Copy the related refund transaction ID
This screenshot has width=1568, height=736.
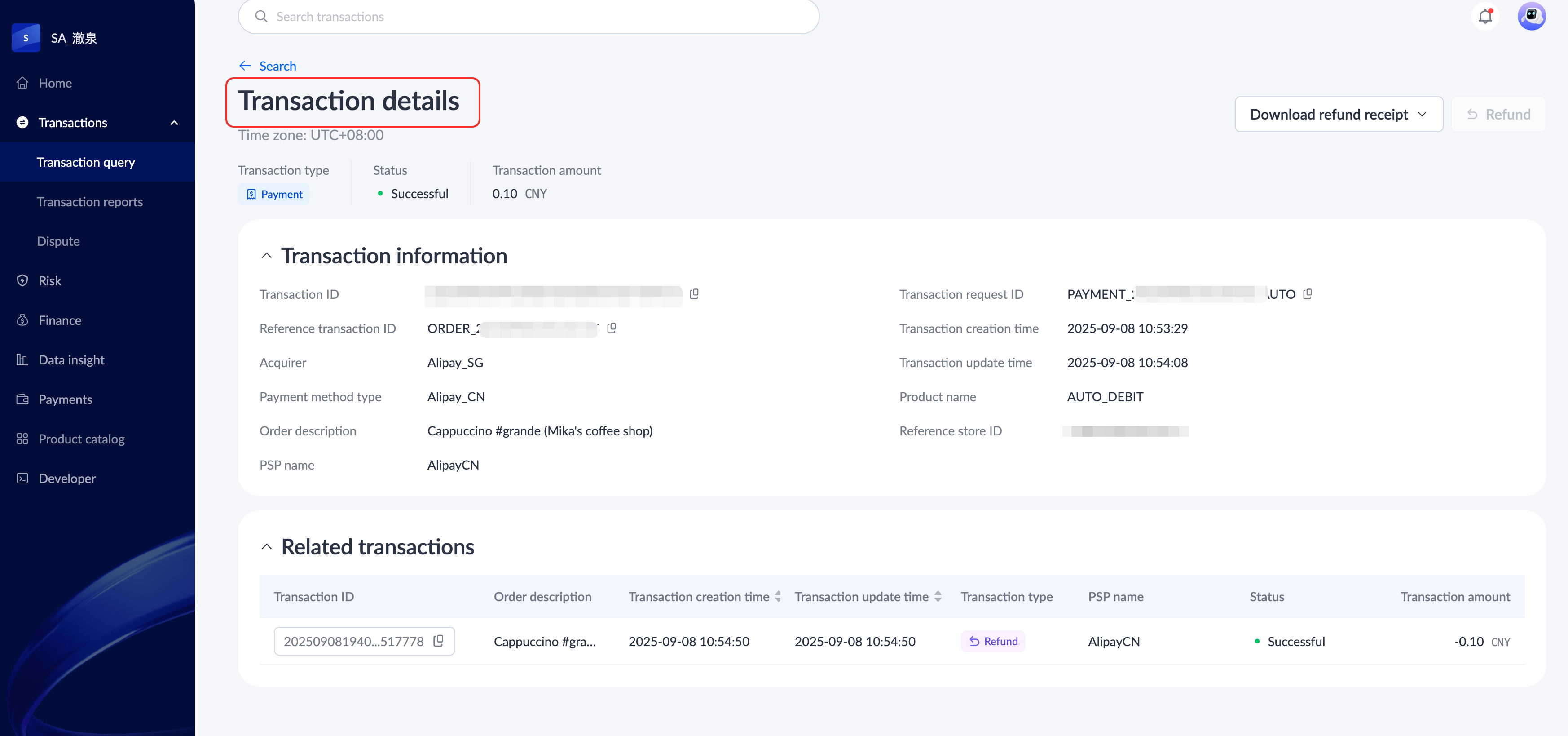click(x=438, y=641)
